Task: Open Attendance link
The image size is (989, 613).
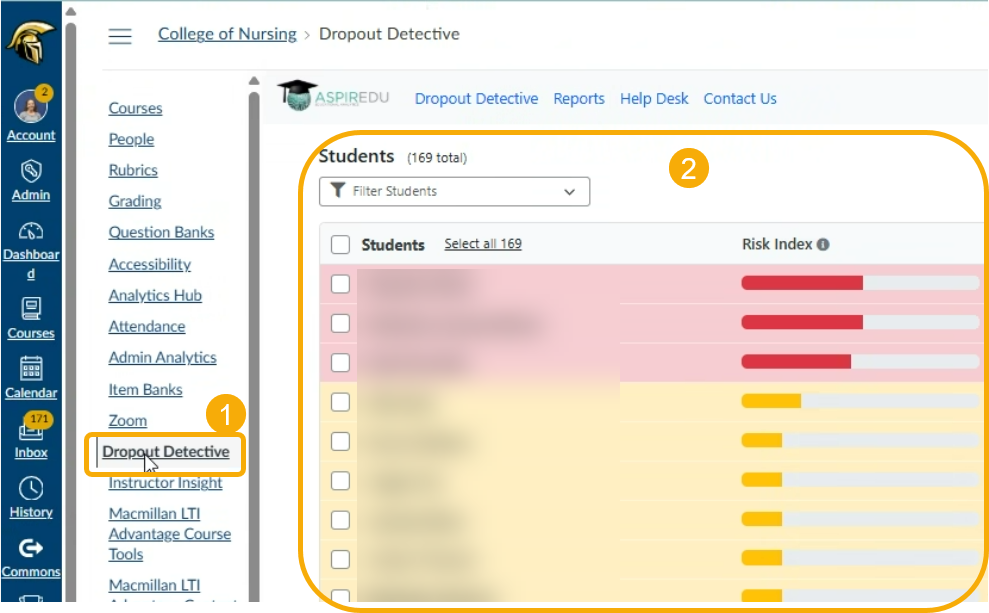Action: [x=147, y=326]
